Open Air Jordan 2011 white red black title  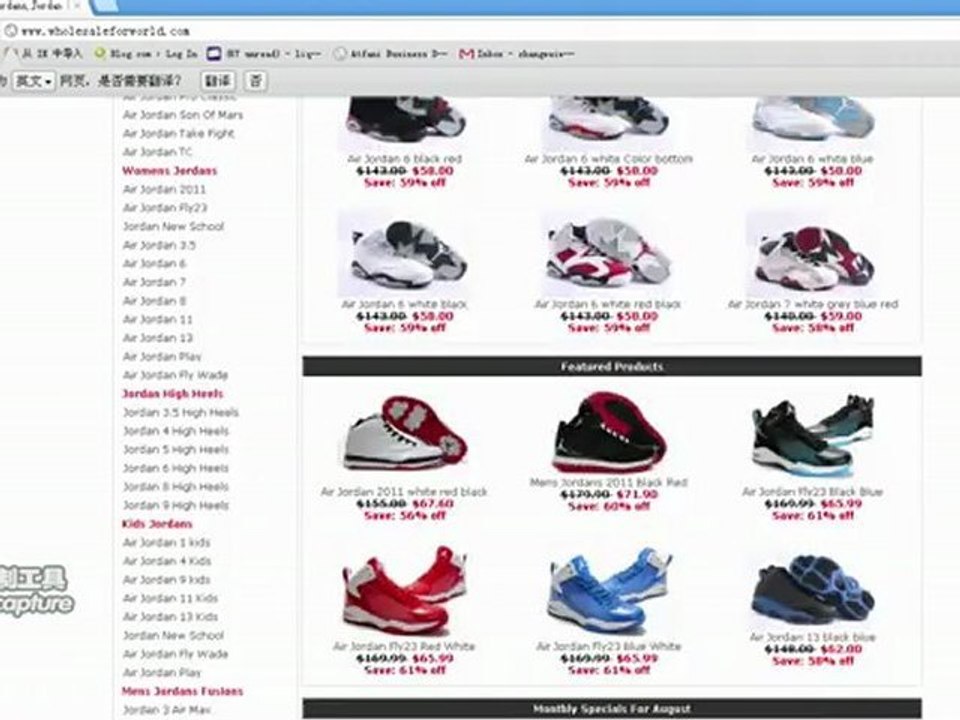(x=404, y=492)
